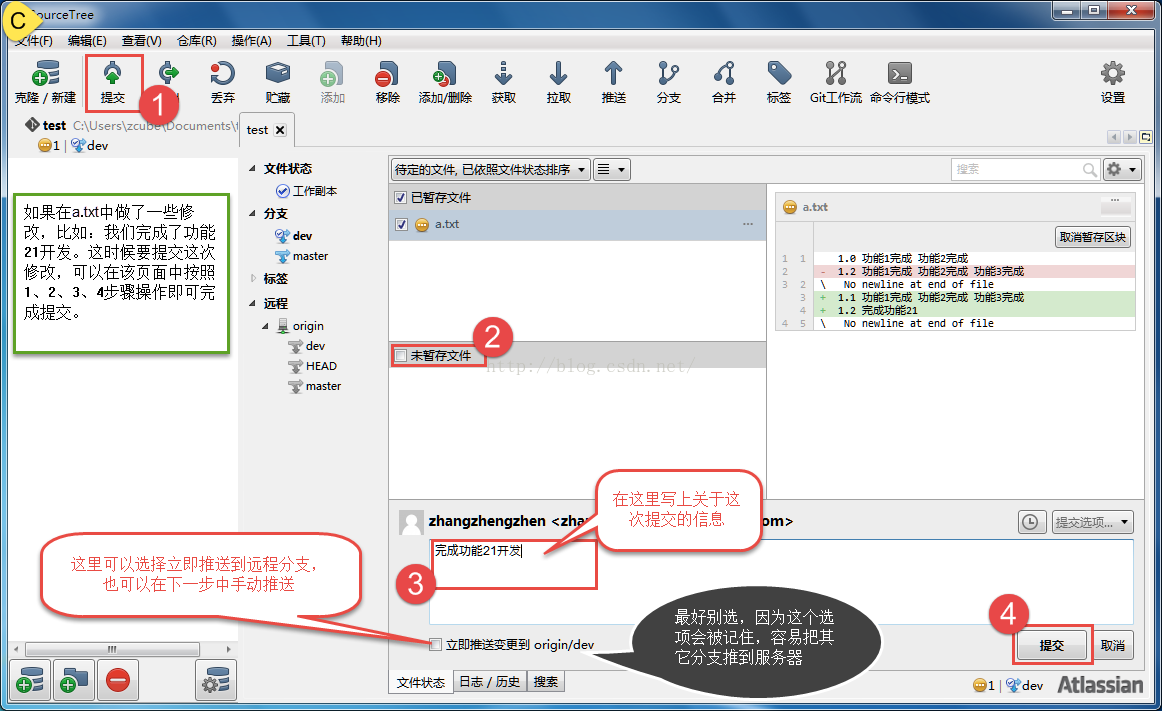Open the Repository (仓库) menu
The image size is (1162, 711).
pos(196,41)
